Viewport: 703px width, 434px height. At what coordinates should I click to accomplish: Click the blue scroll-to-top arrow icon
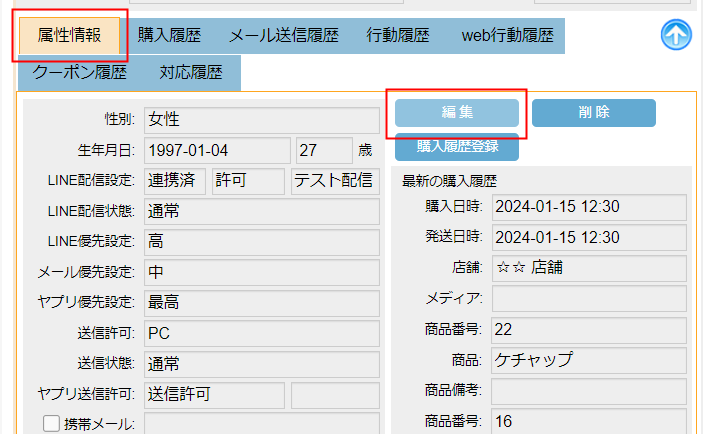[x=676, y=35]
